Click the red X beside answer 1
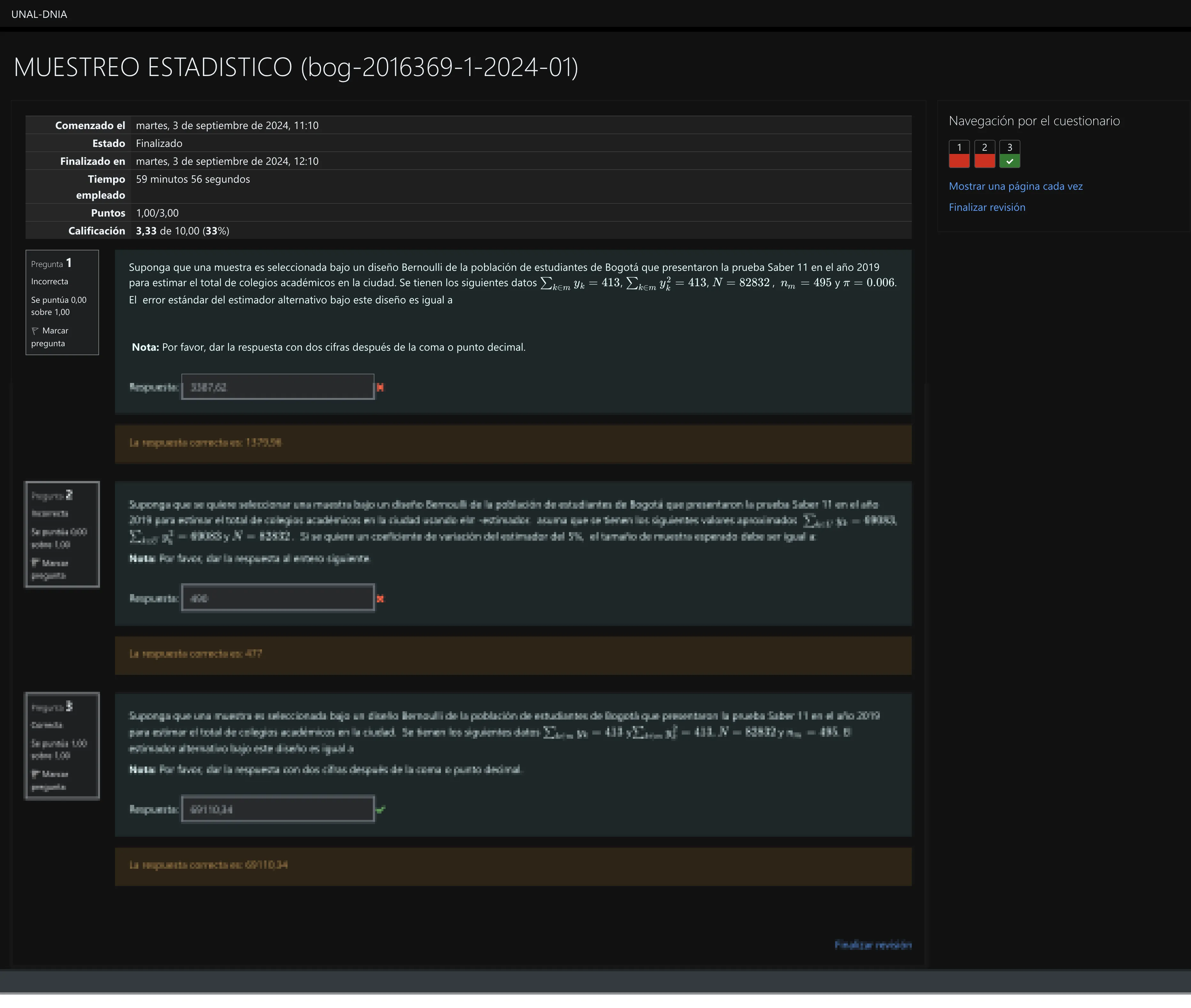 [380, 387]
